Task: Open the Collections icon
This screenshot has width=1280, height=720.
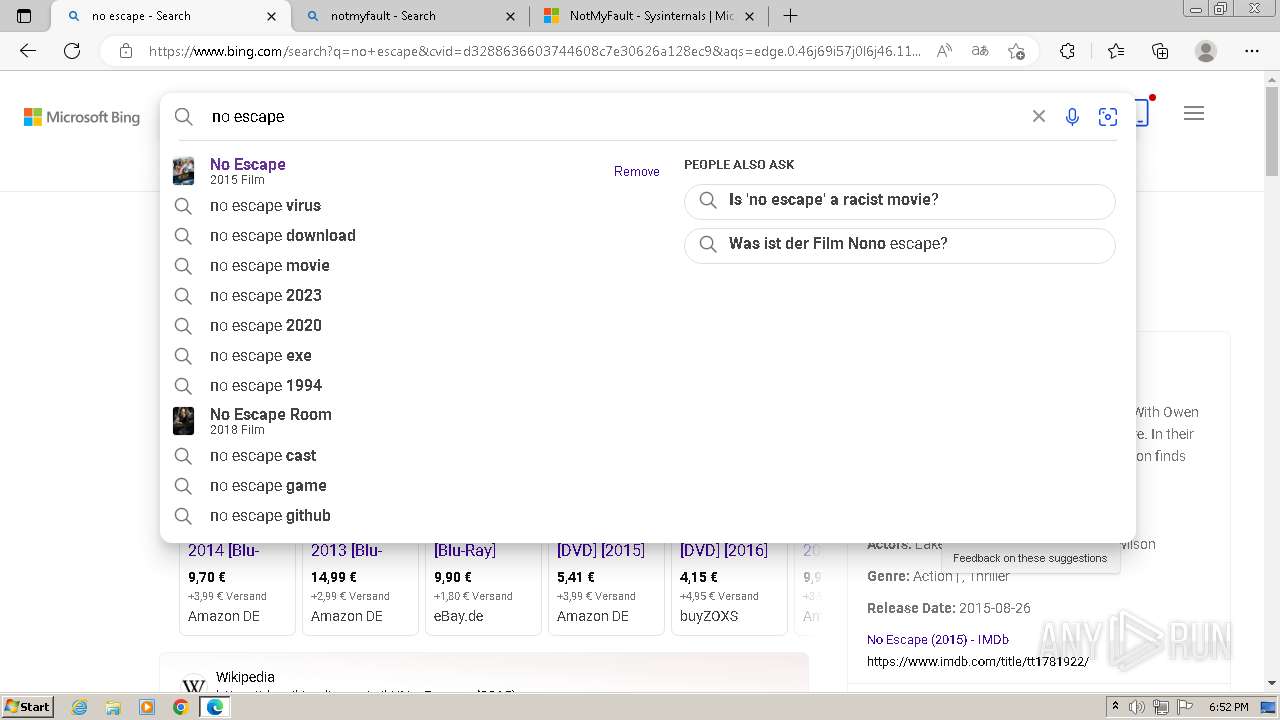Action: click(1160, 51)
